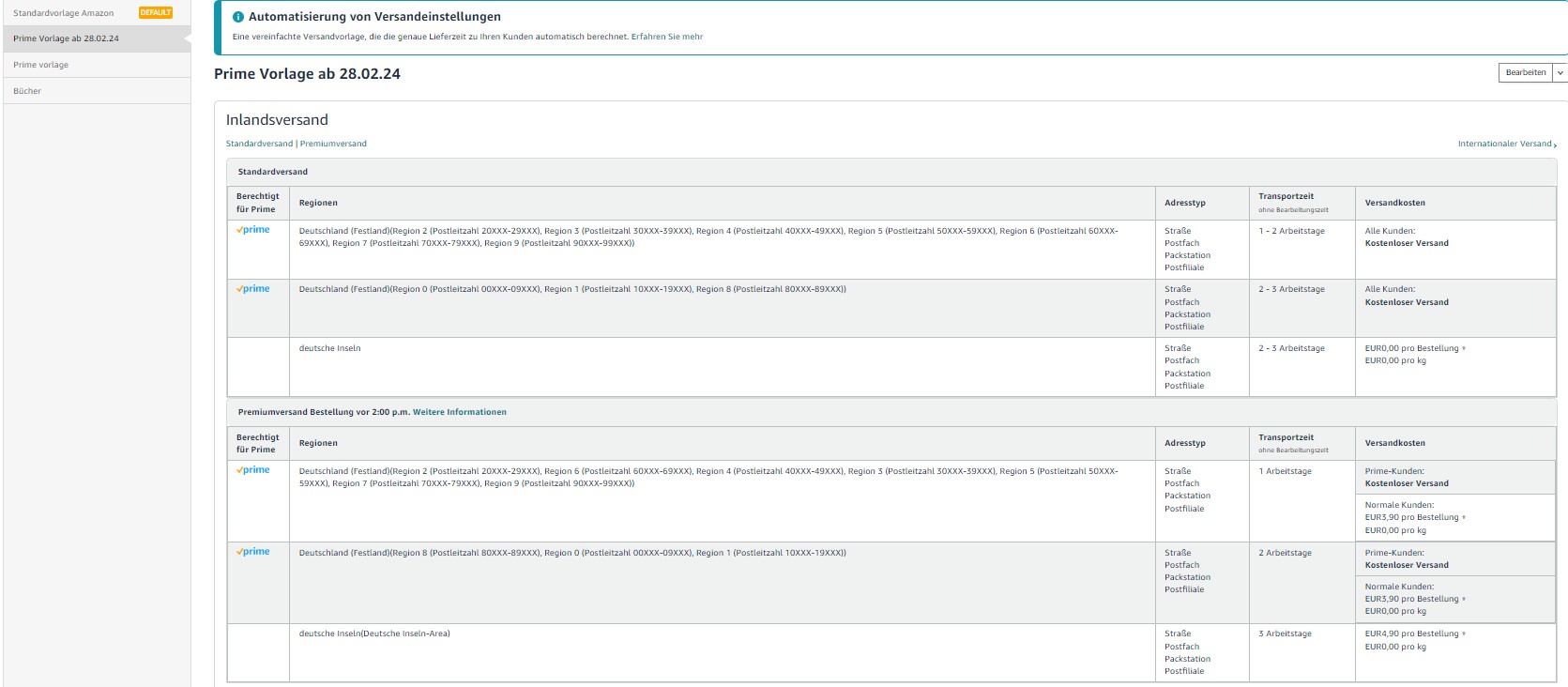Click the info icon beside Automatisierung von Versandeinstellungen
1568x687 pixels.
[238, 17]
